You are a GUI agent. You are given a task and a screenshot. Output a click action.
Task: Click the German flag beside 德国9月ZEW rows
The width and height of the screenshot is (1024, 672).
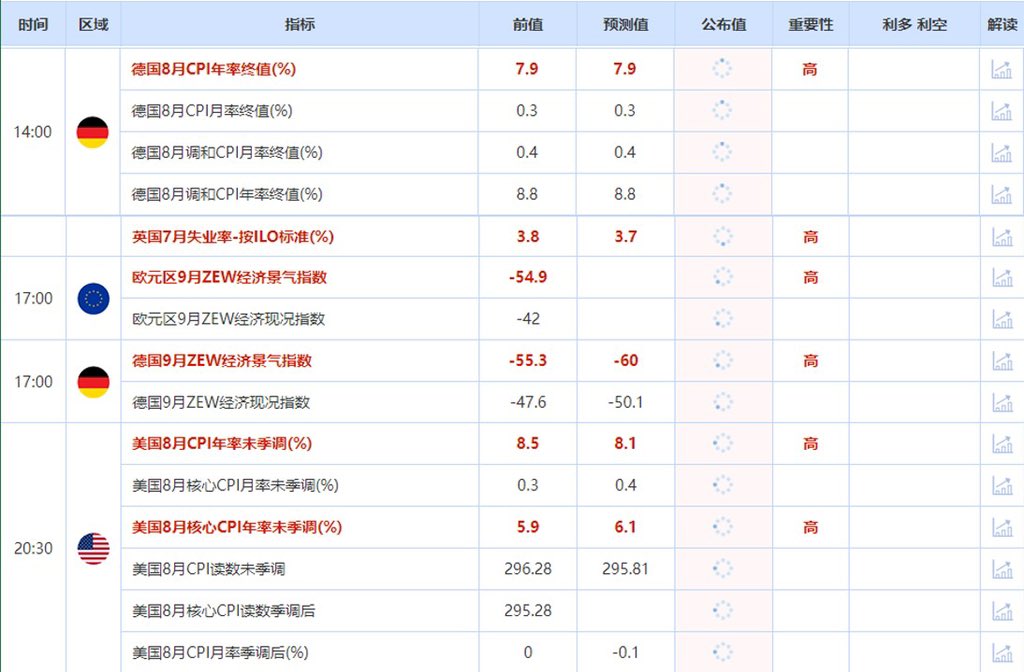(93, 382)
